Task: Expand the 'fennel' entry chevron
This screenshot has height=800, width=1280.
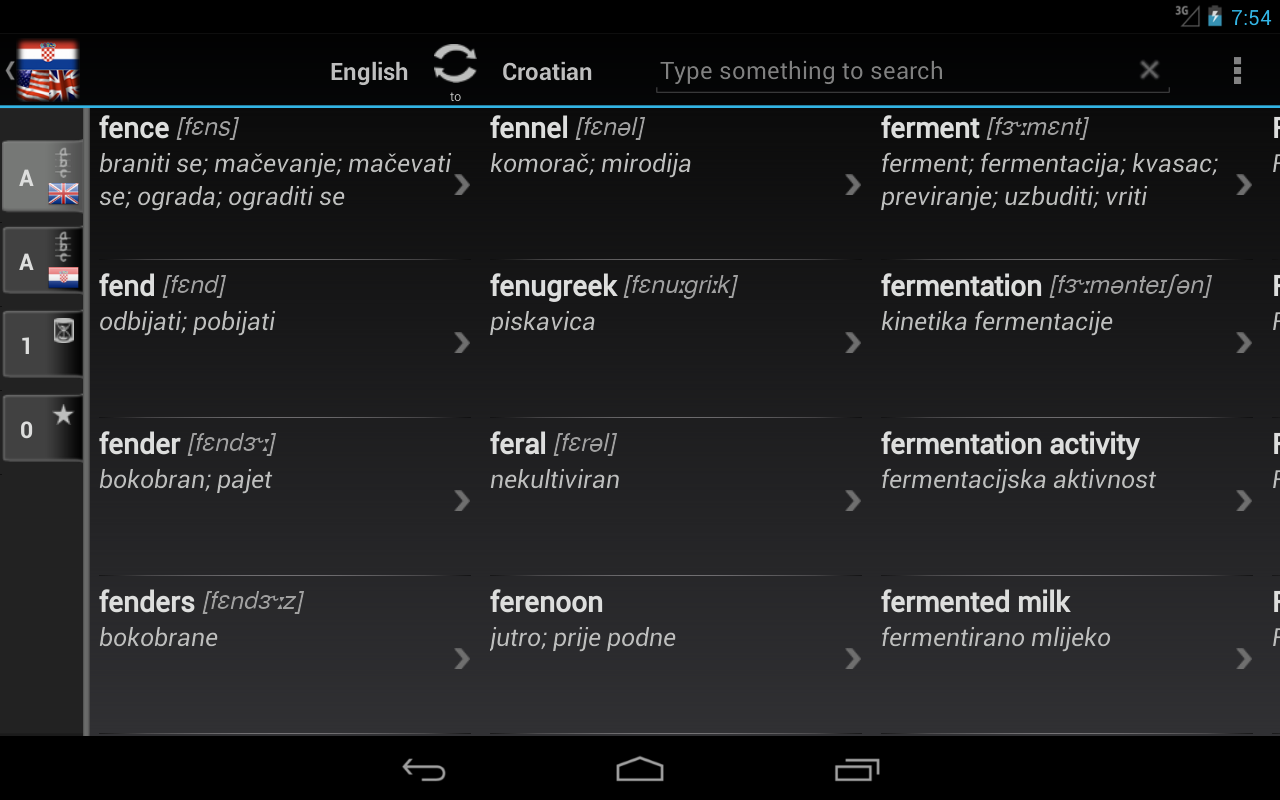Action: tap(853, 185)
